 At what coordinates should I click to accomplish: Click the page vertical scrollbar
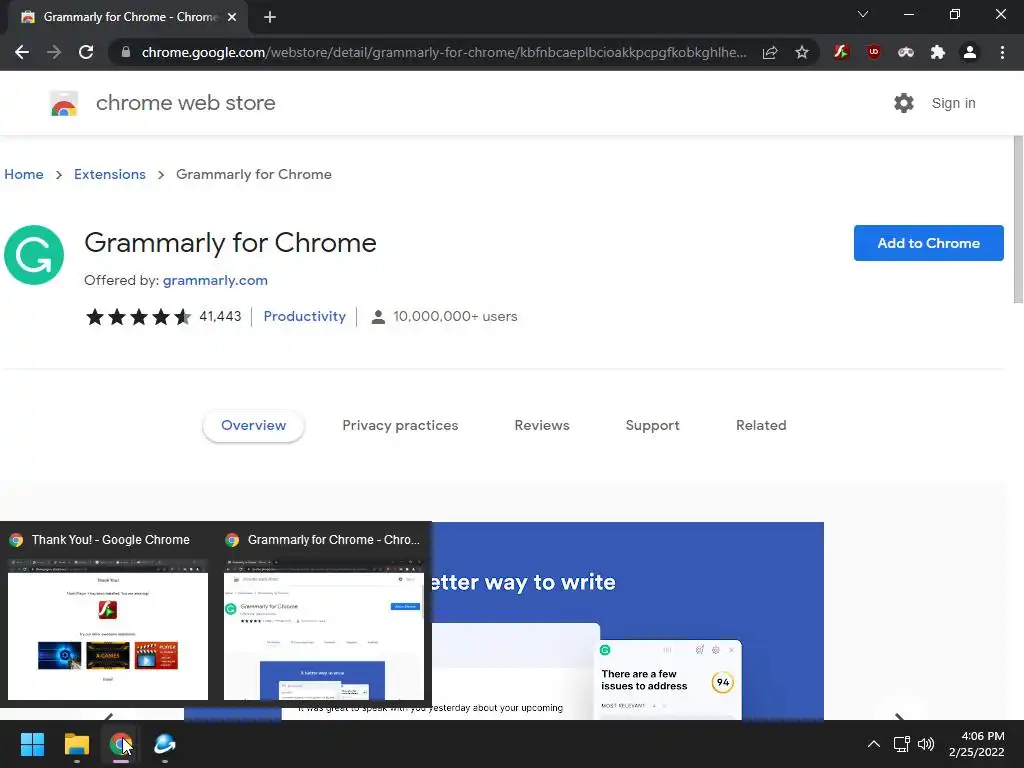1018,219
